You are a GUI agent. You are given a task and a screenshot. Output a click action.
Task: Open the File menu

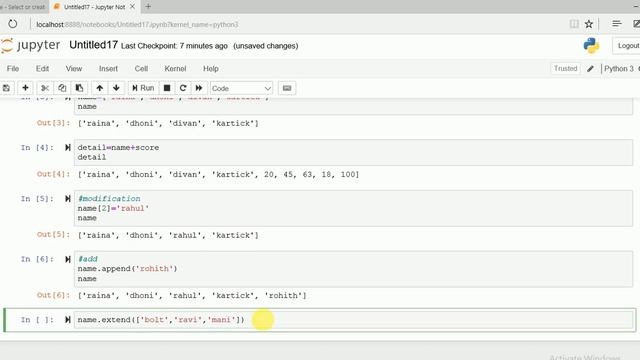13,69
